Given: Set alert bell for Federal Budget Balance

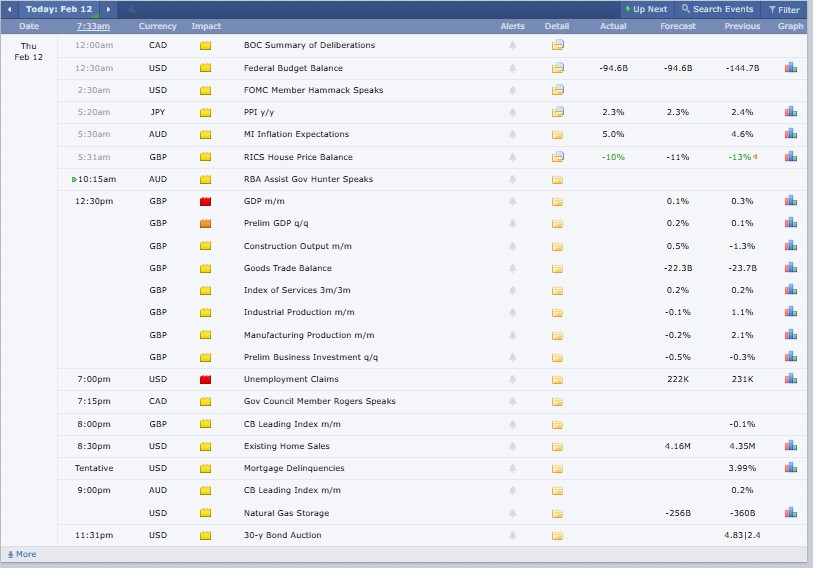Looking at the screenshot, I should (x=512, y=68).
